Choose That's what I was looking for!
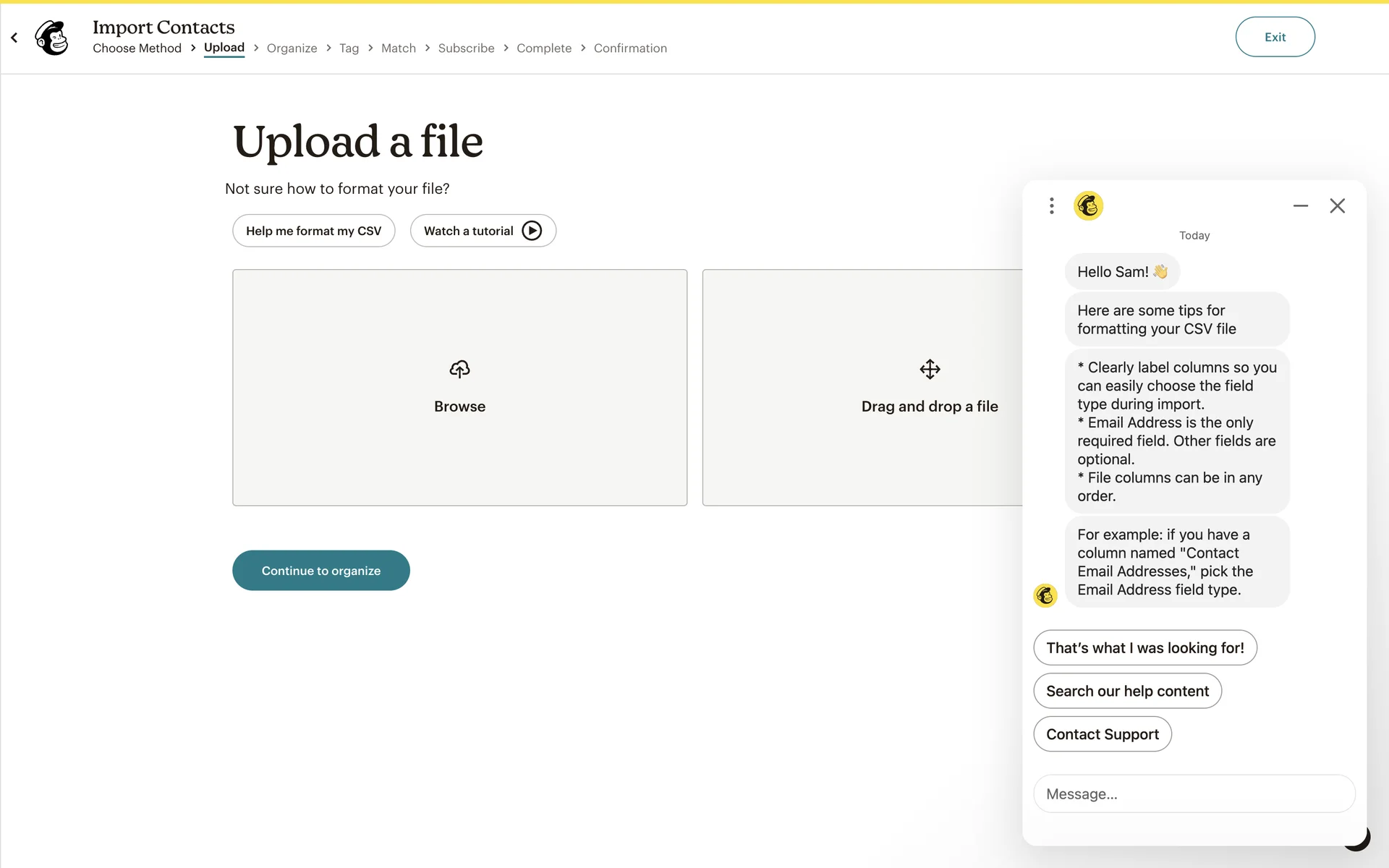The width and height of the screenshot is (1389, 868). tap(1144, 648)
